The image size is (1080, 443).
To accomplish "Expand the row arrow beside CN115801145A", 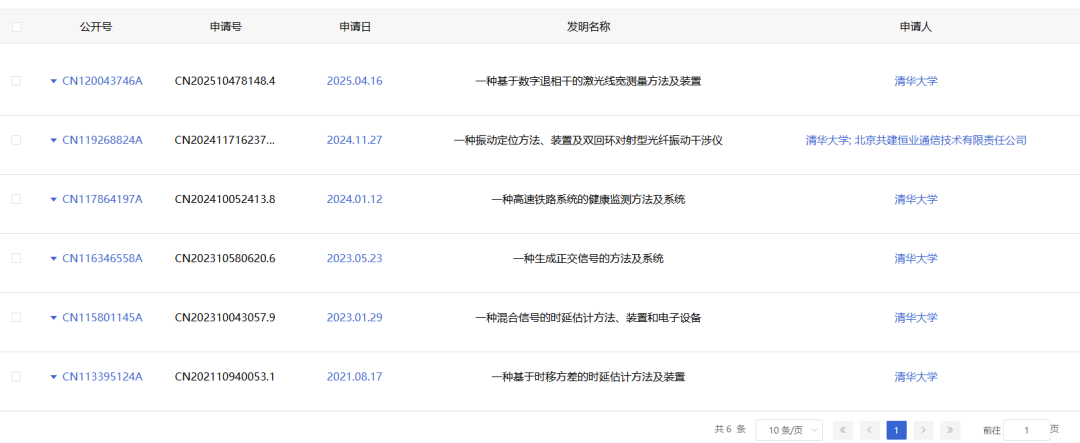I will coord(53,318).
